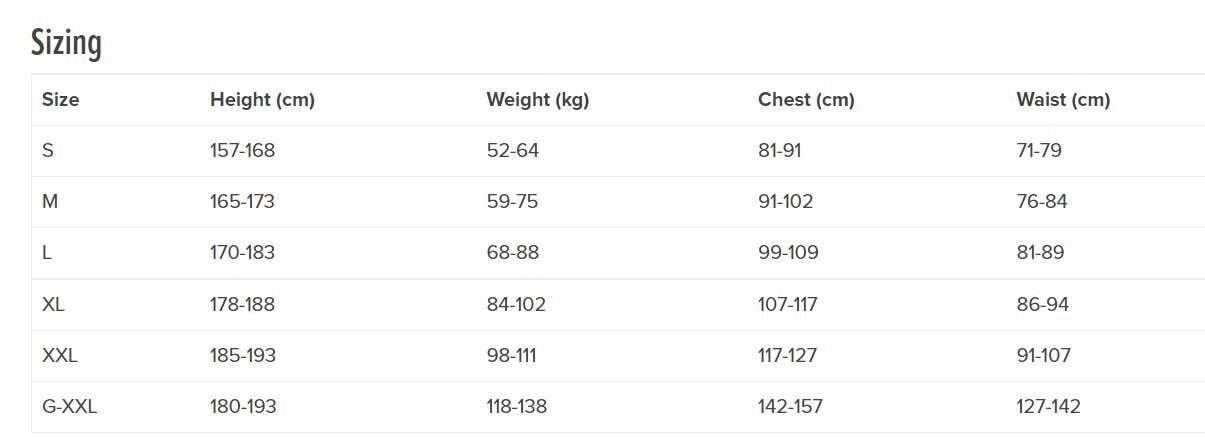Viewport: 1205px width, 438px height.
Task: Click height value 157-168
Action: 242,151
